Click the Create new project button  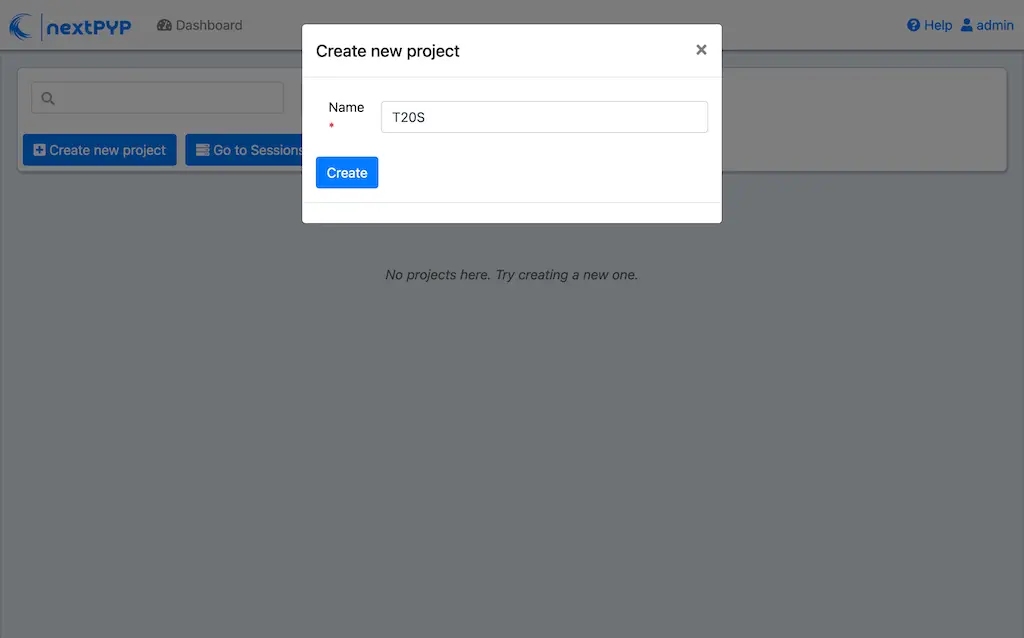(99, 149)
